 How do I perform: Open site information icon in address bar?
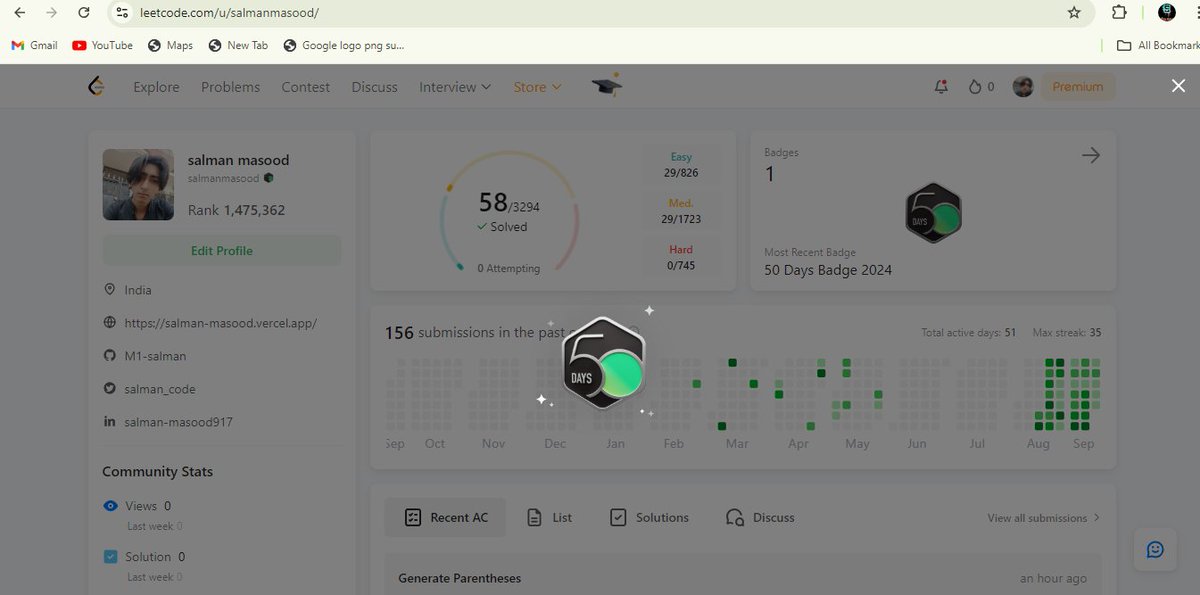[122, 13]
